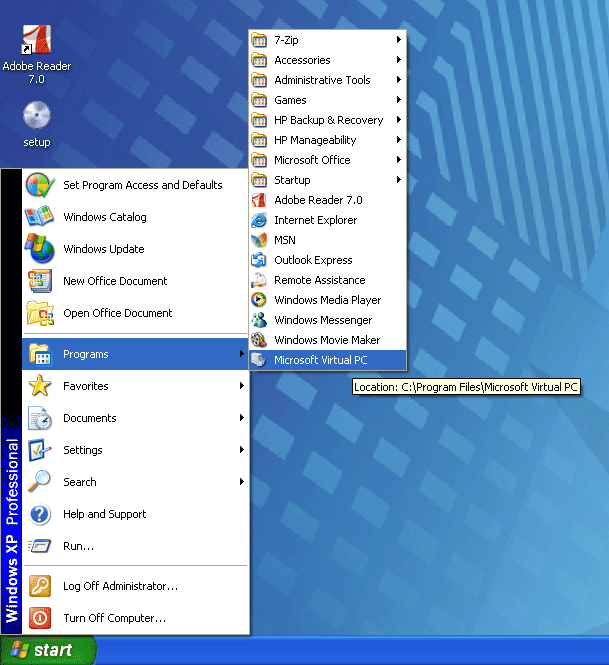
Task: Expand the Microsoft Office submenu arrow
Action: click(x=398, y=159)
